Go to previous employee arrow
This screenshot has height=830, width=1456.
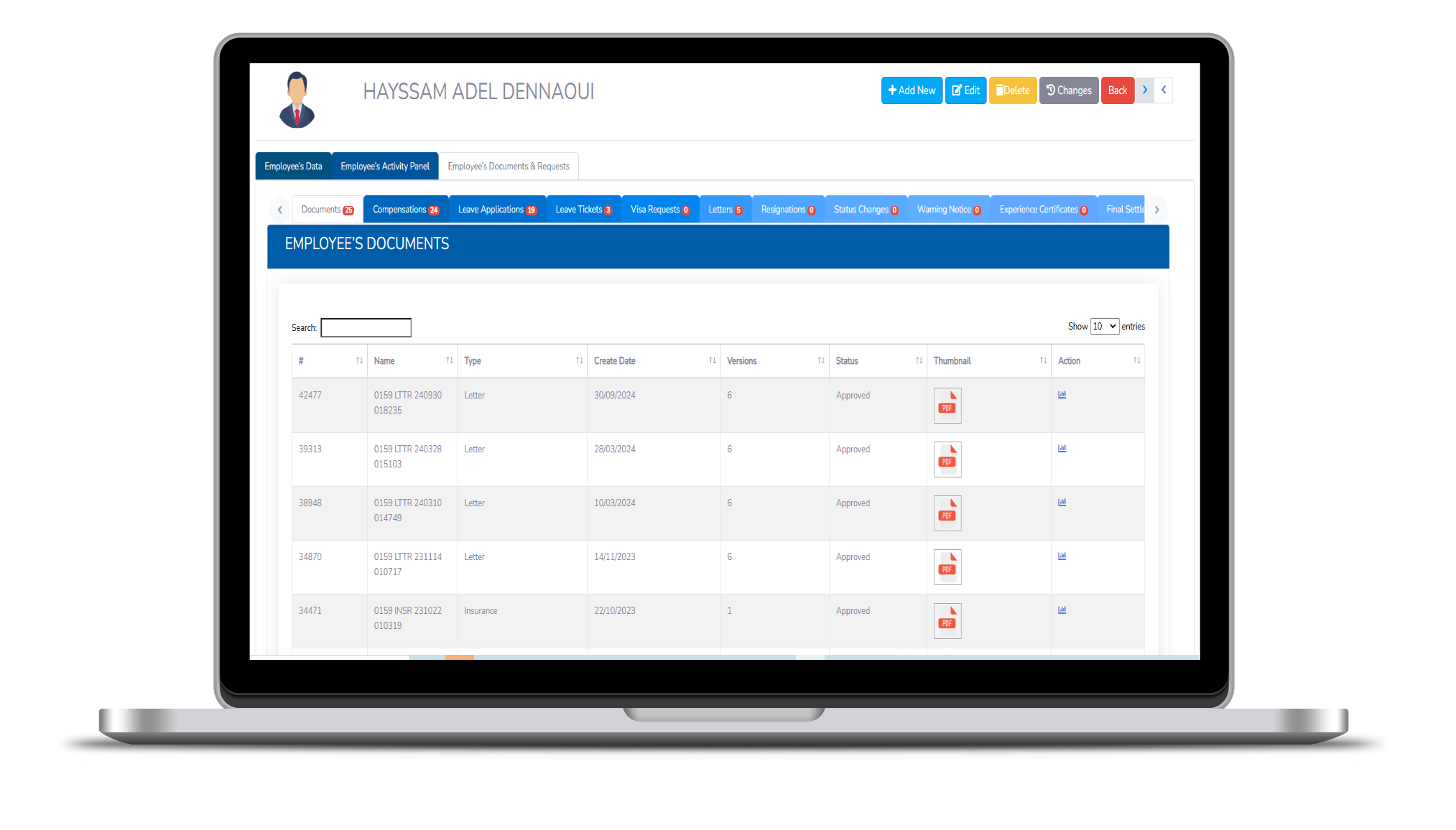click(1164, 90)
